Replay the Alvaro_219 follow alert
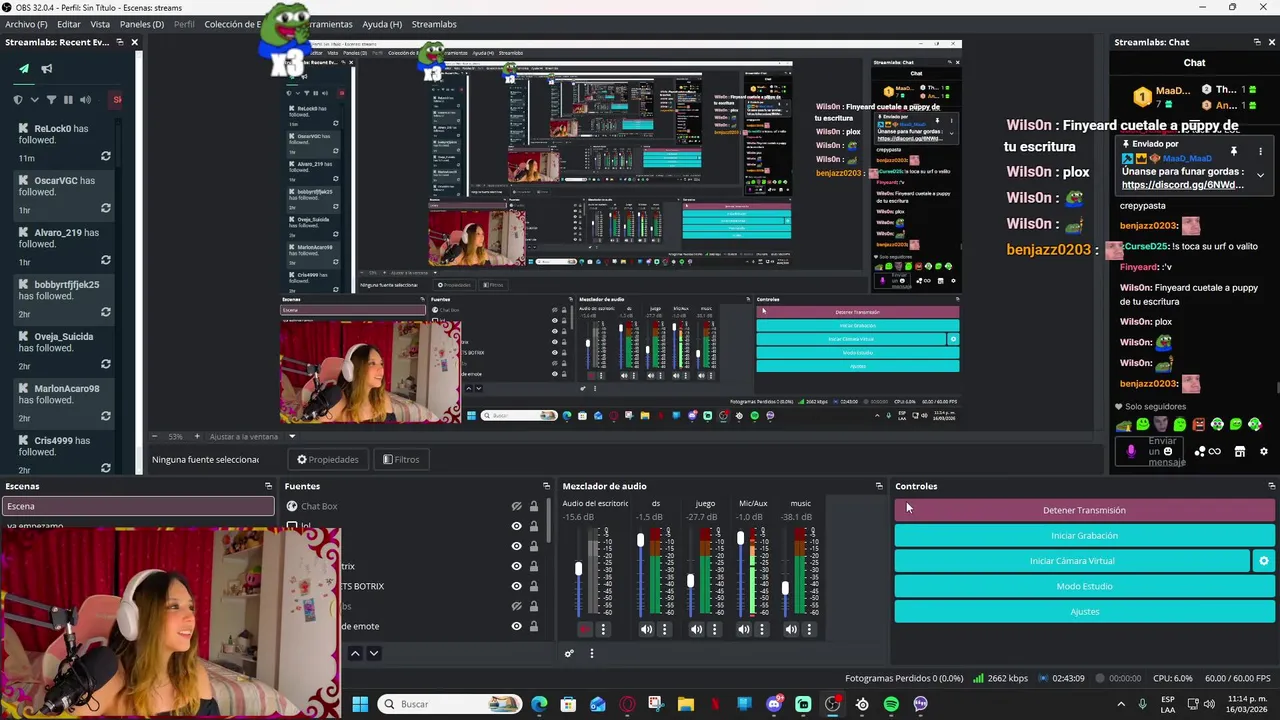 pos(106,260)
